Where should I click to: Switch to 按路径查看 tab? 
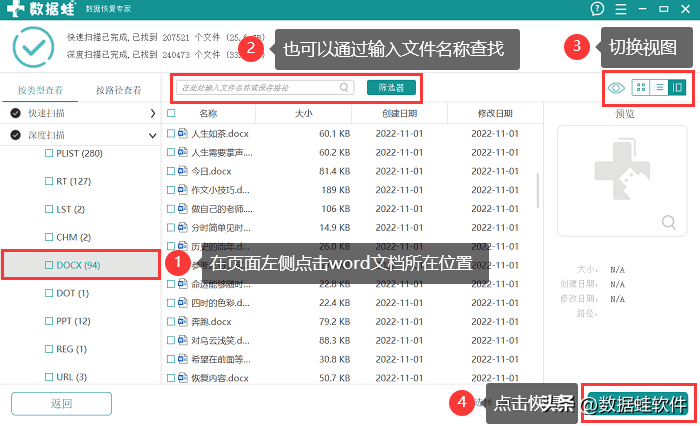[119, 90]
